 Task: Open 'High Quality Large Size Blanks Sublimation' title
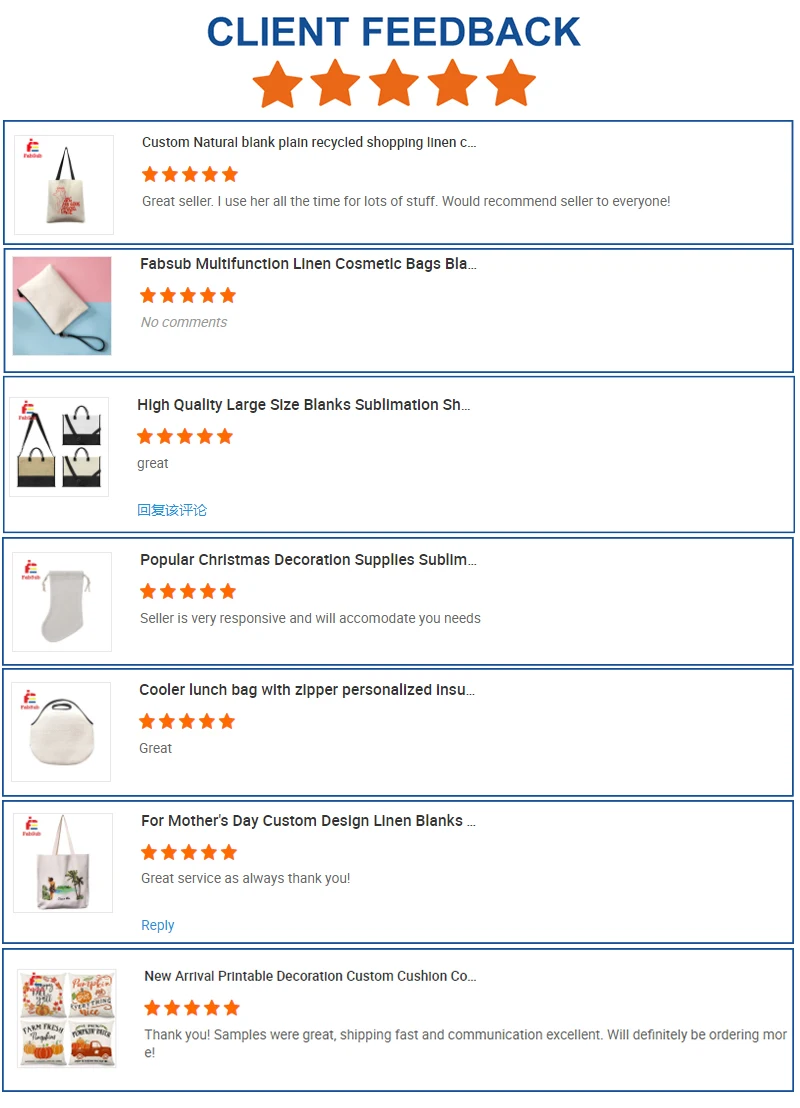303,405
